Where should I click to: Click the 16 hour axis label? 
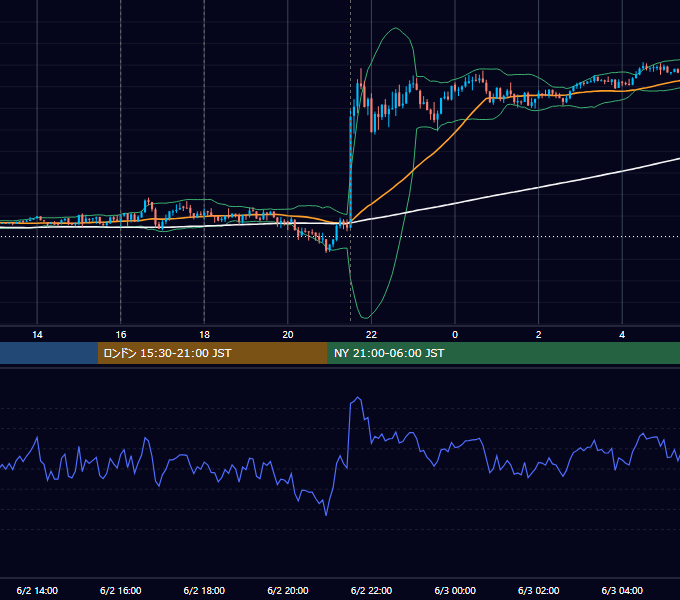point(121,335)
